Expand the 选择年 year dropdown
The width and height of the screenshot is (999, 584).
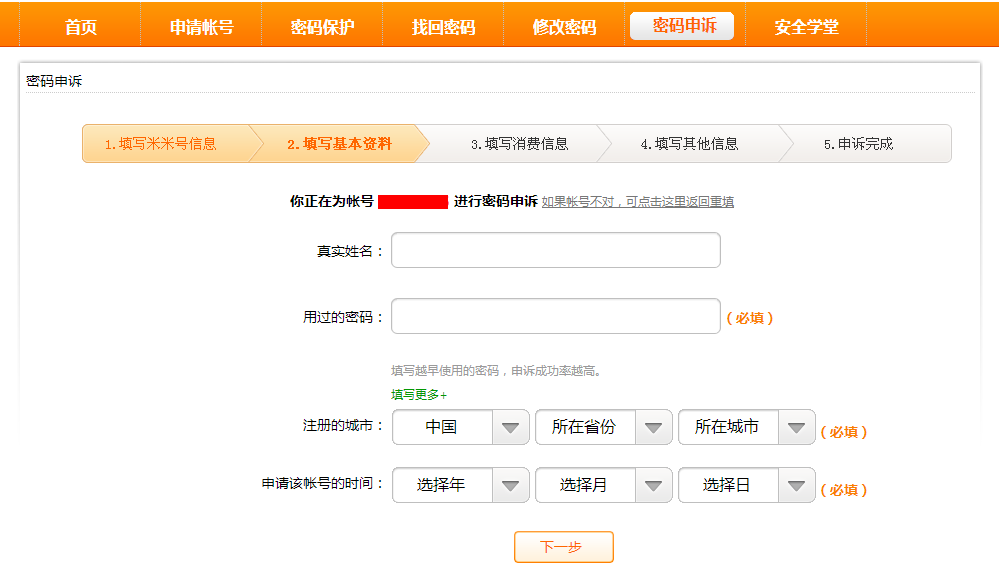[x=460, y=486]
